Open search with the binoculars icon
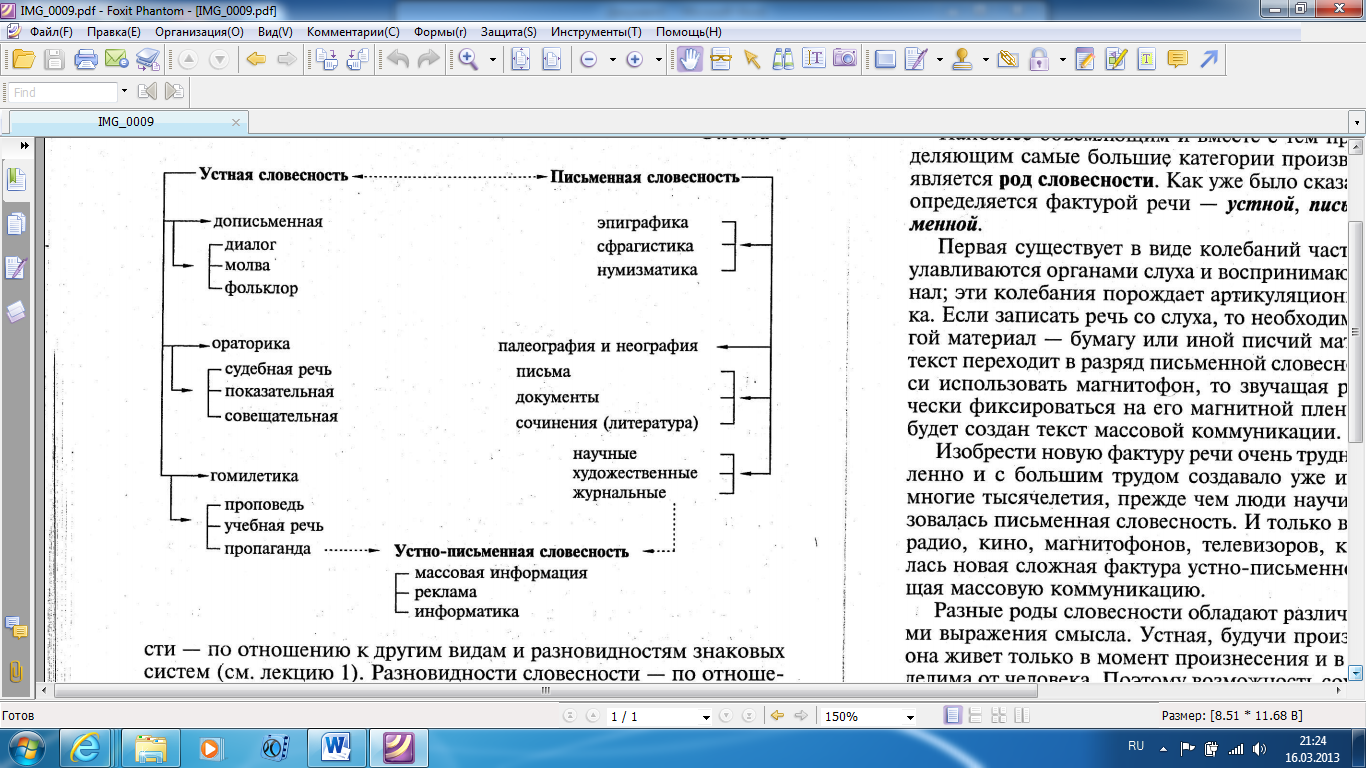 click(x=783, y=59)
